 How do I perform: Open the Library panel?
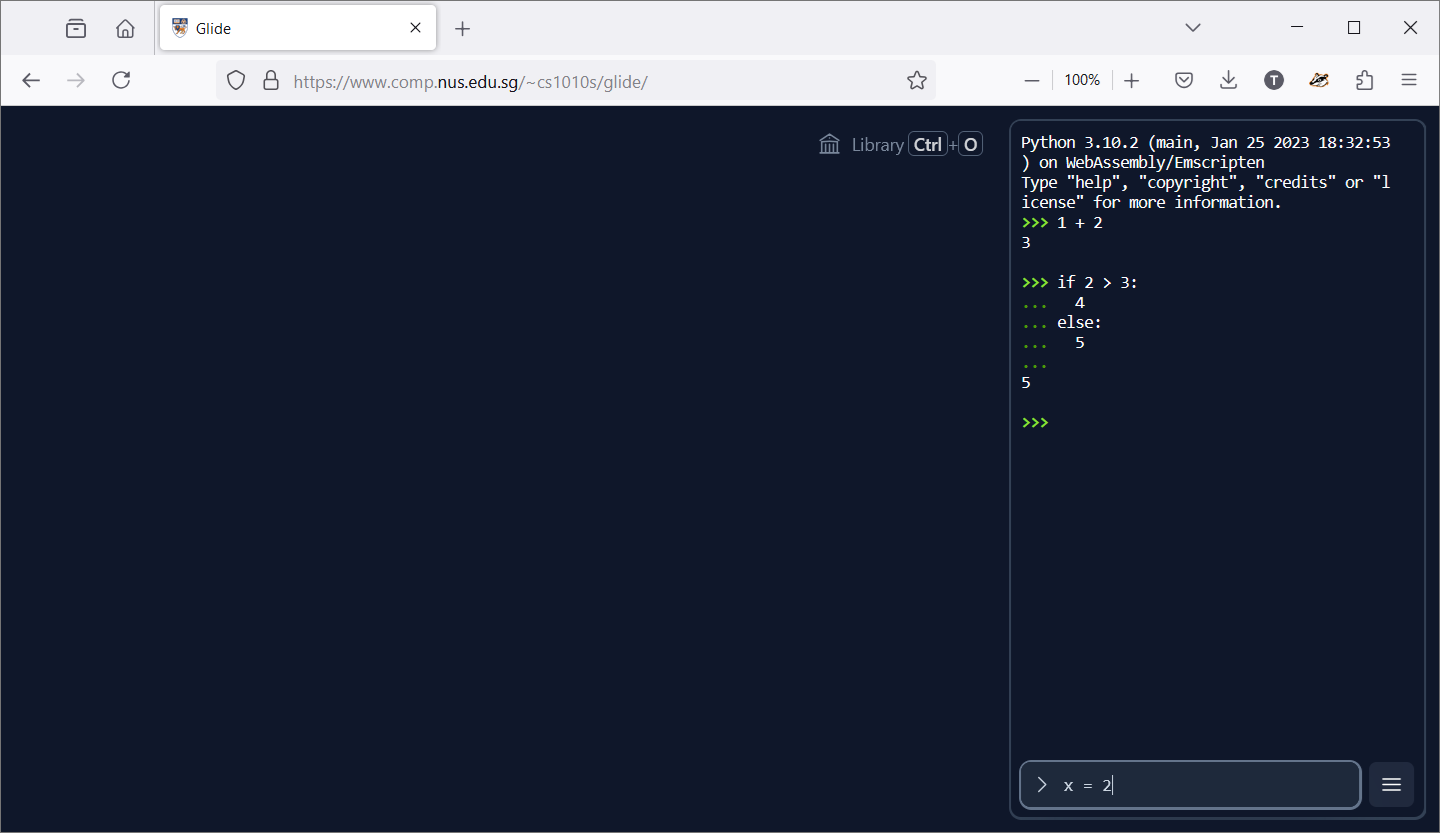877,145
